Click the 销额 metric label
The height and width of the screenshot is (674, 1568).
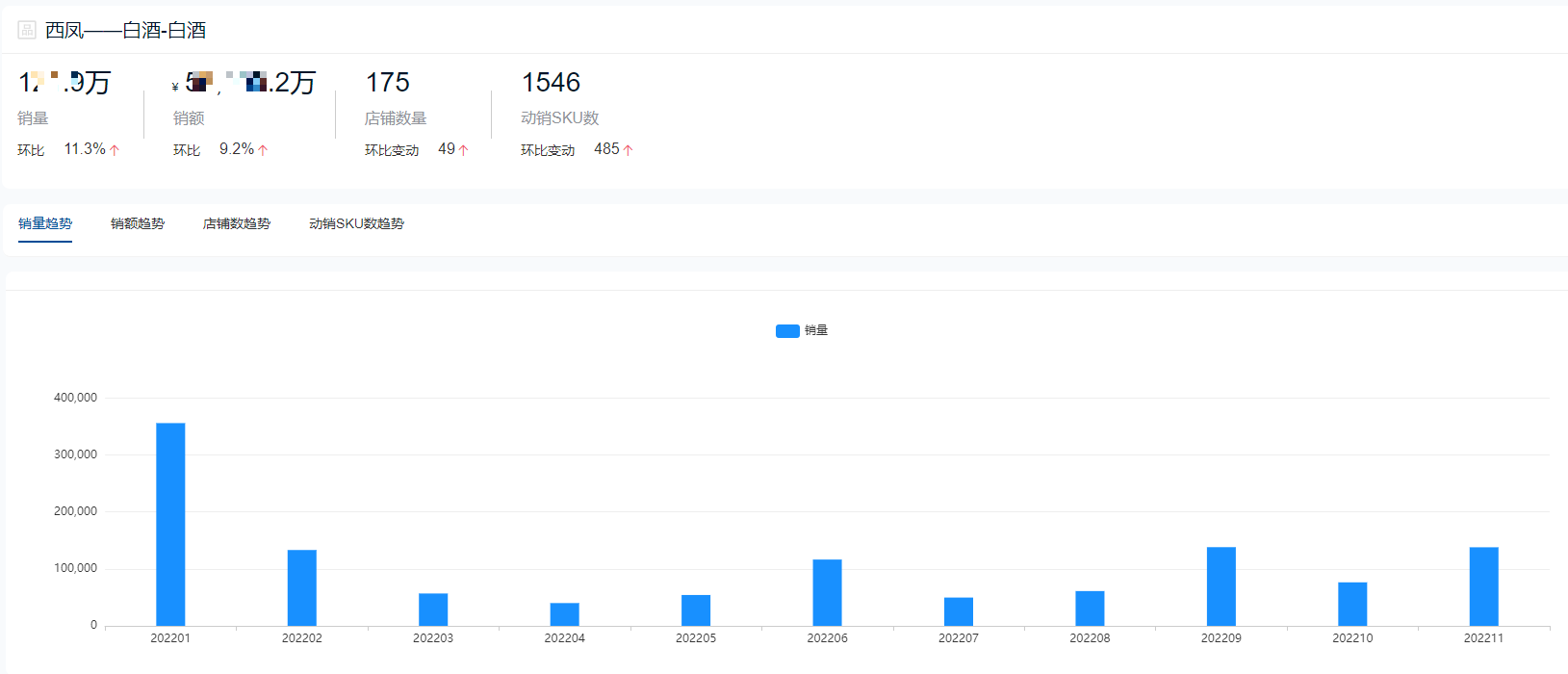(x=189, y=118)
